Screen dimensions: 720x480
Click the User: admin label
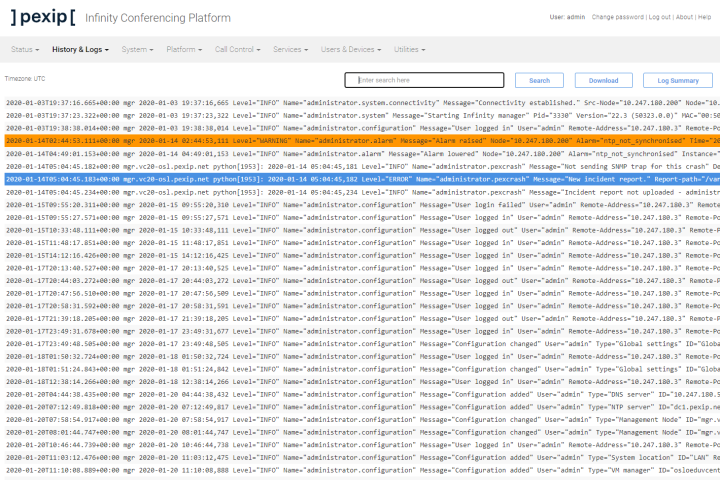(x=567, y=17)
